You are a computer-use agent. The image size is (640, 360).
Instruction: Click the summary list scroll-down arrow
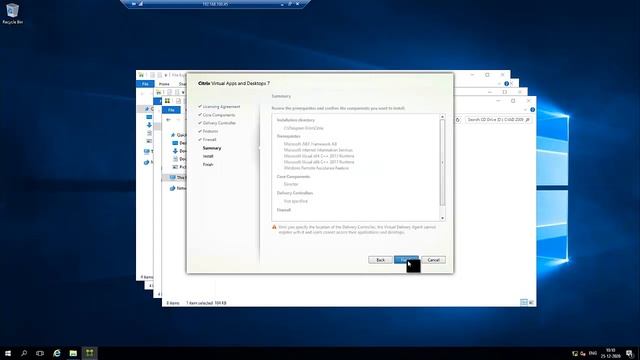442,218
